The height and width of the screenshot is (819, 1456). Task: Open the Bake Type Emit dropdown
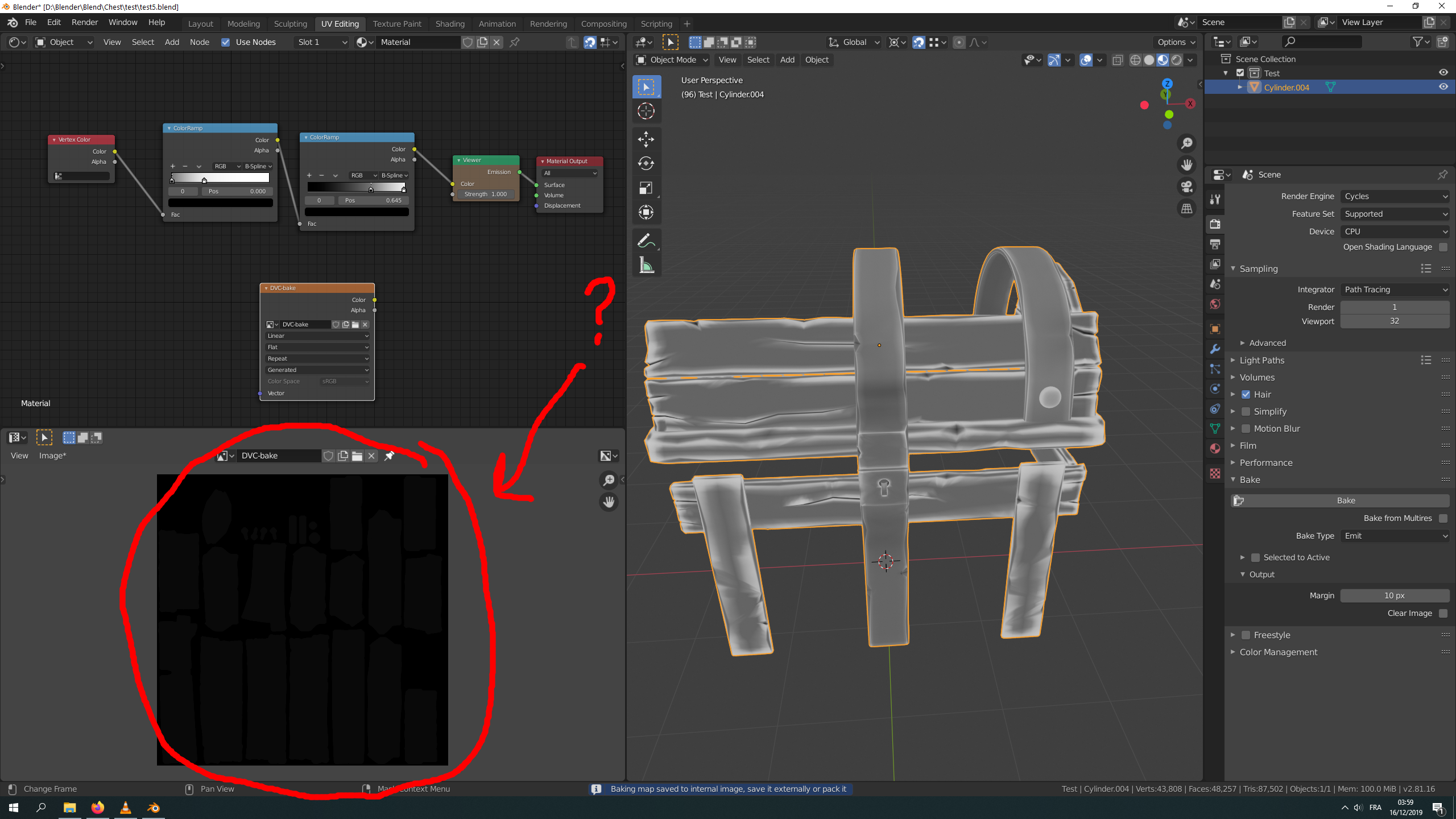coord(1395,536)
